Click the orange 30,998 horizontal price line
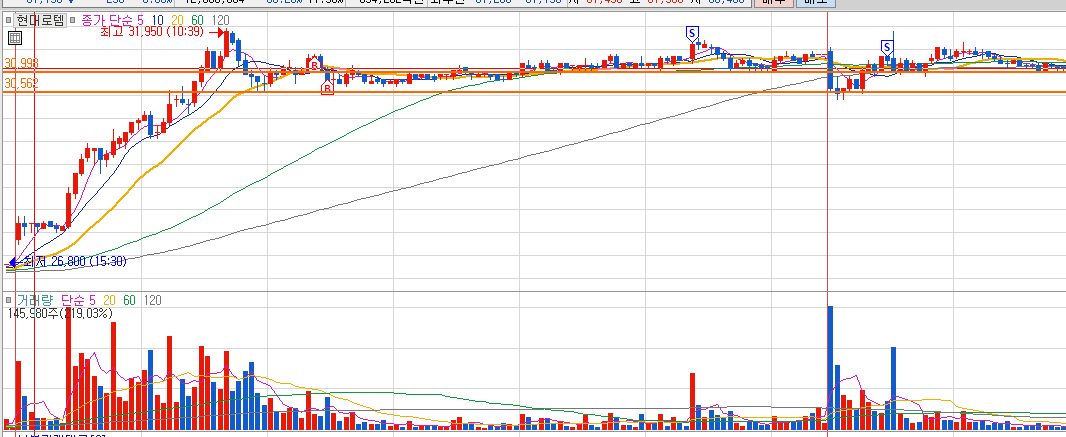This screenshot has height=437, width=1066. click(x=533, y=70)
